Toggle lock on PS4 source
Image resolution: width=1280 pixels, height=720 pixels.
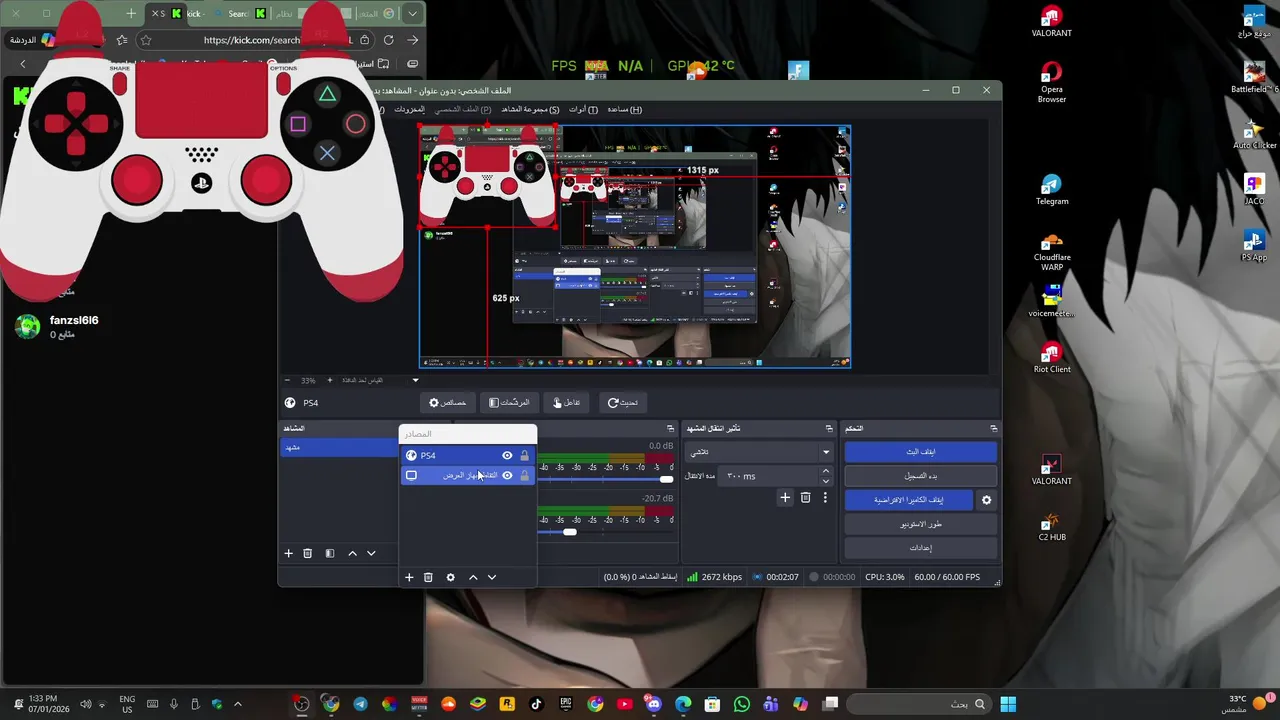pyautogui.click(x=524, y=455)
